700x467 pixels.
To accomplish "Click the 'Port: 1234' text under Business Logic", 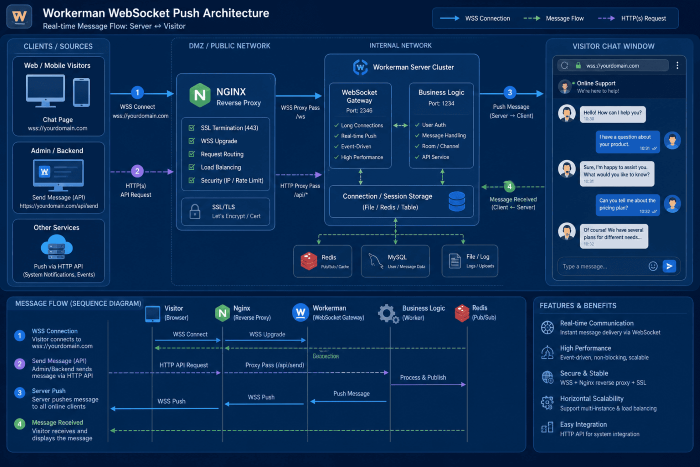I will (x=441, y=103).
